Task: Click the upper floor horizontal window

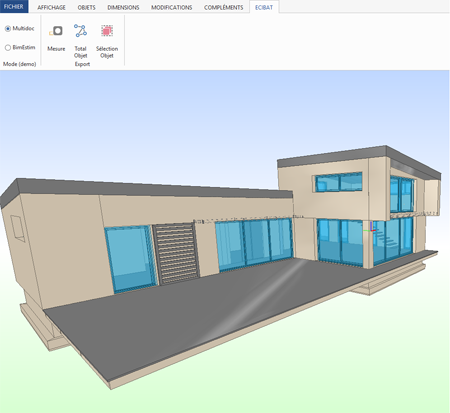Action: [339, 182]
